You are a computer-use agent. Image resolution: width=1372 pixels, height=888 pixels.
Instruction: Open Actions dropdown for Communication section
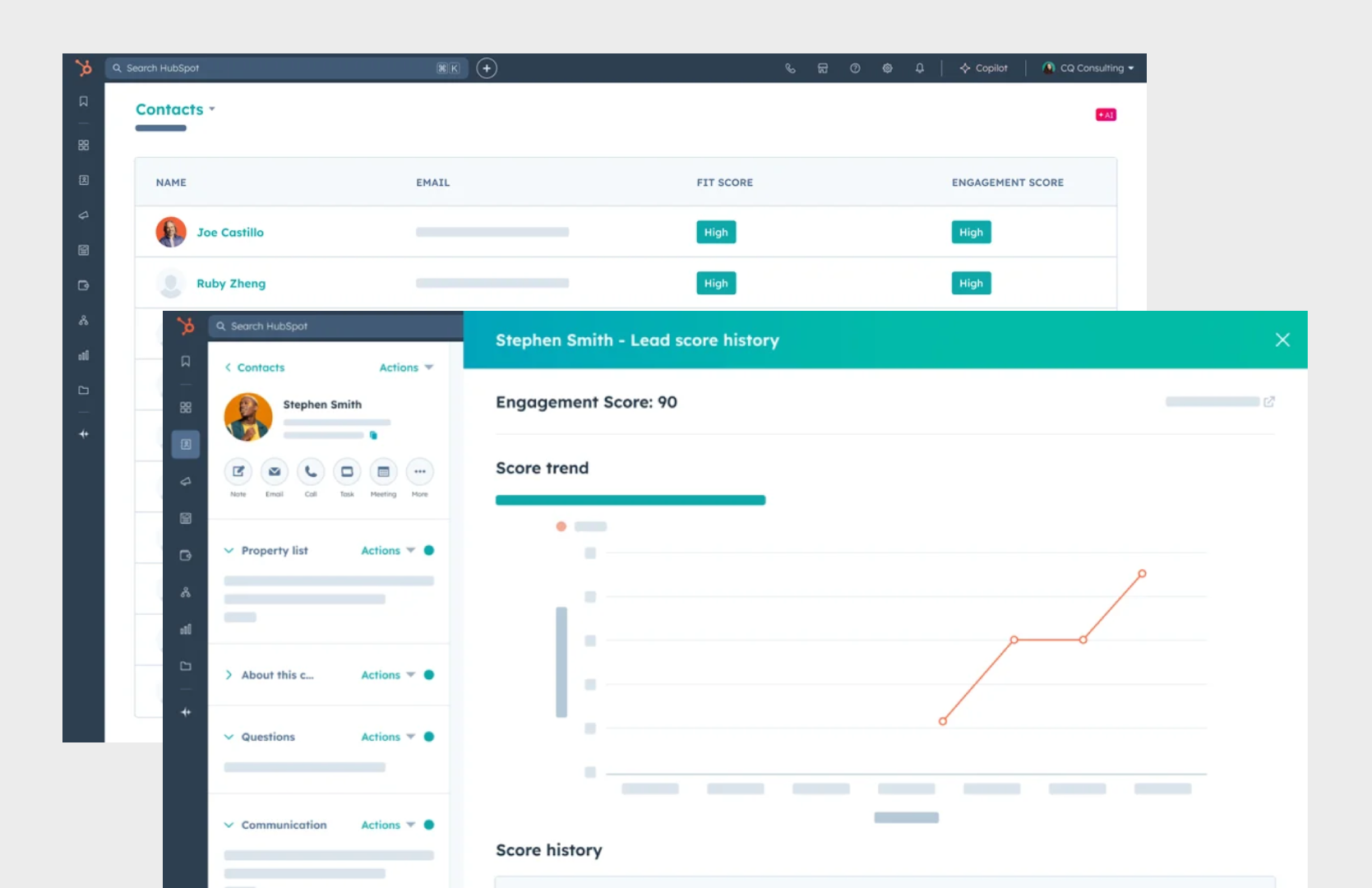[x=388, y=825]
